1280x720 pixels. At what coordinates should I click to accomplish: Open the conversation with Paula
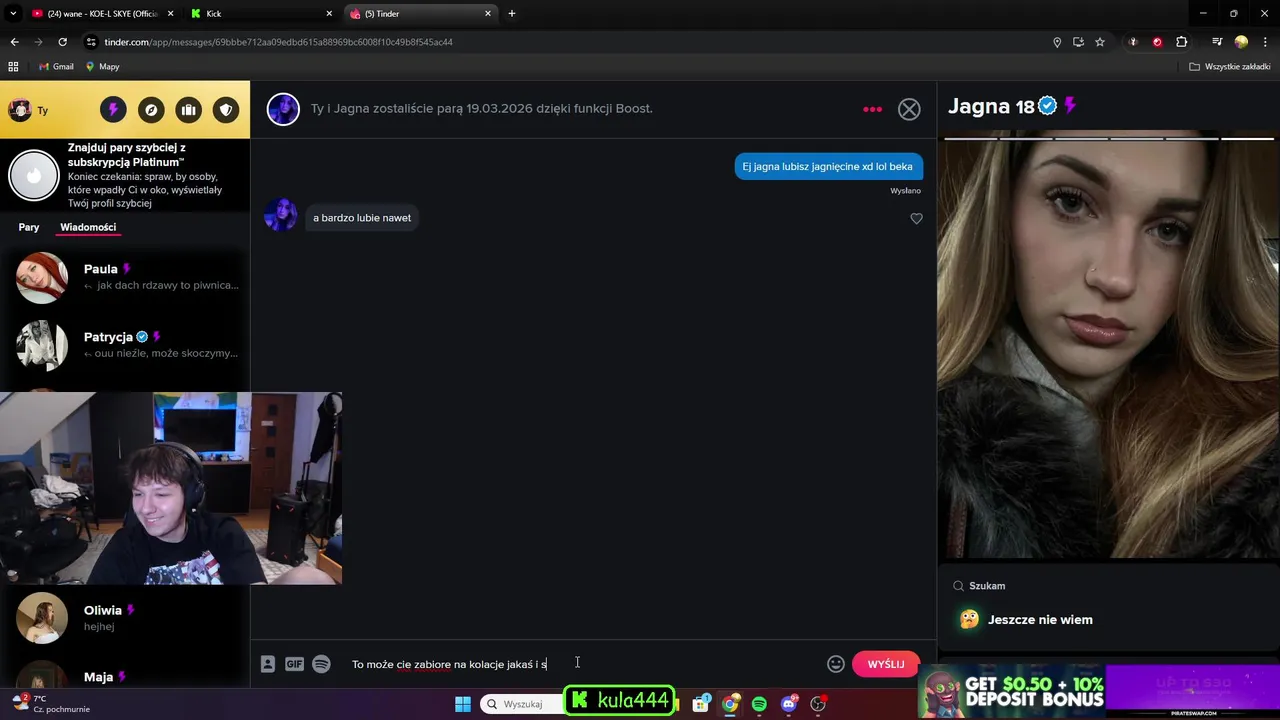click(125, 277)
